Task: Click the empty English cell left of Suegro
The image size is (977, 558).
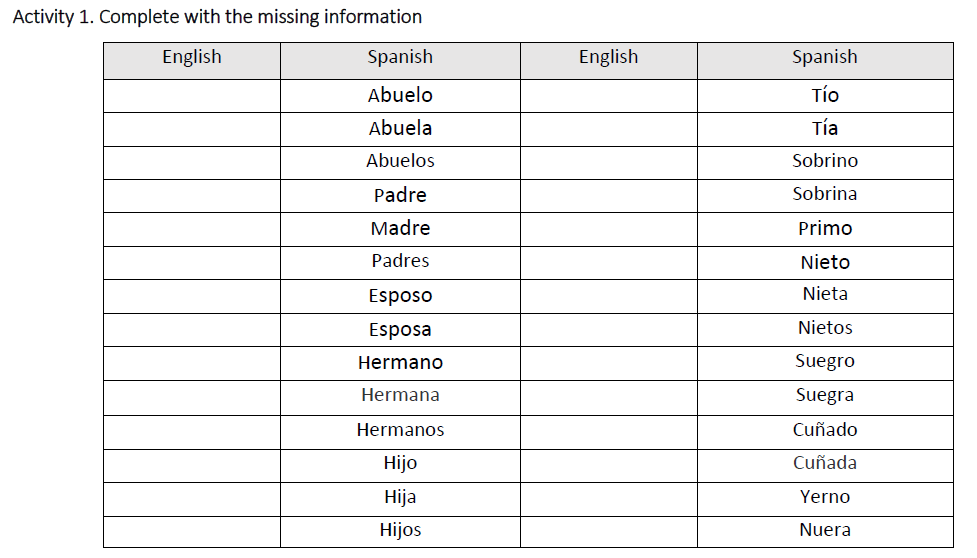Action: [x=608, y=362]
